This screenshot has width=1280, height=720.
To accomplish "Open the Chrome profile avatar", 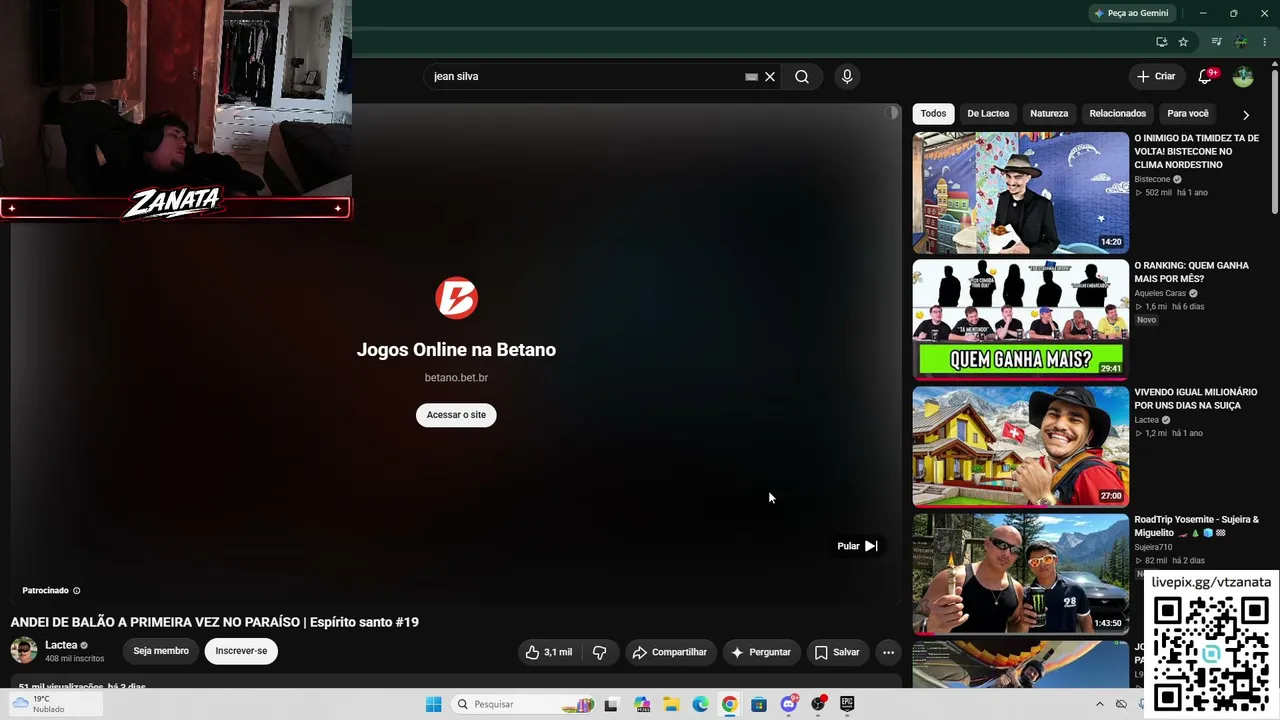I will [1241, 42].
